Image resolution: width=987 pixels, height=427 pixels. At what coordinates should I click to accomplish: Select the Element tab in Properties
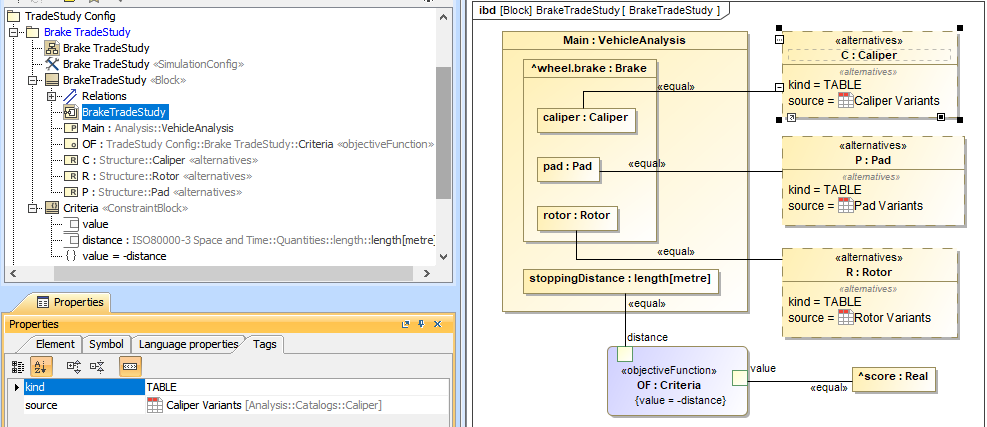(x=55, y=344)
